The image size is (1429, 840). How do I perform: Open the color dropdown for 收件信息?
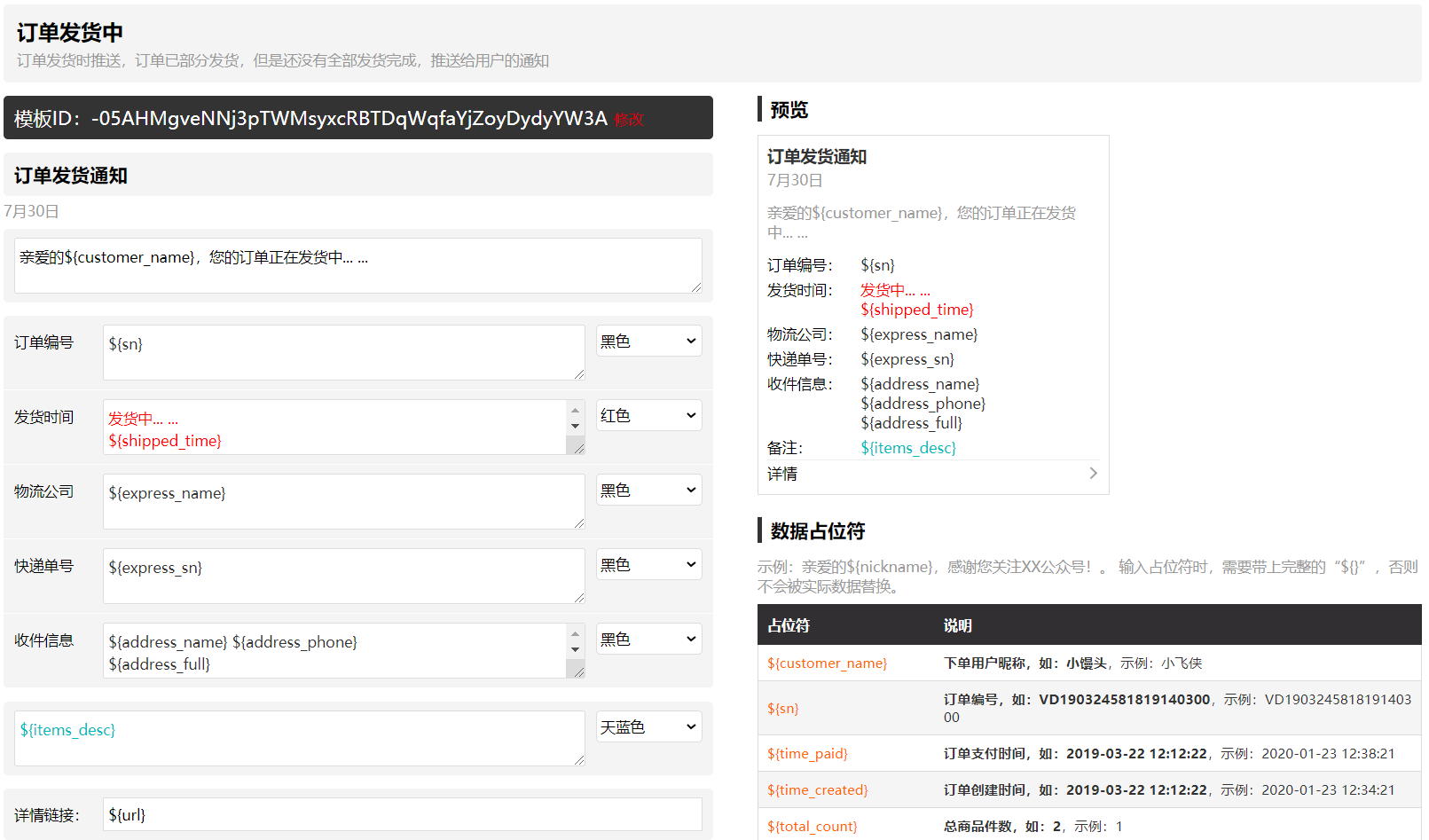(x=648, y=640)
